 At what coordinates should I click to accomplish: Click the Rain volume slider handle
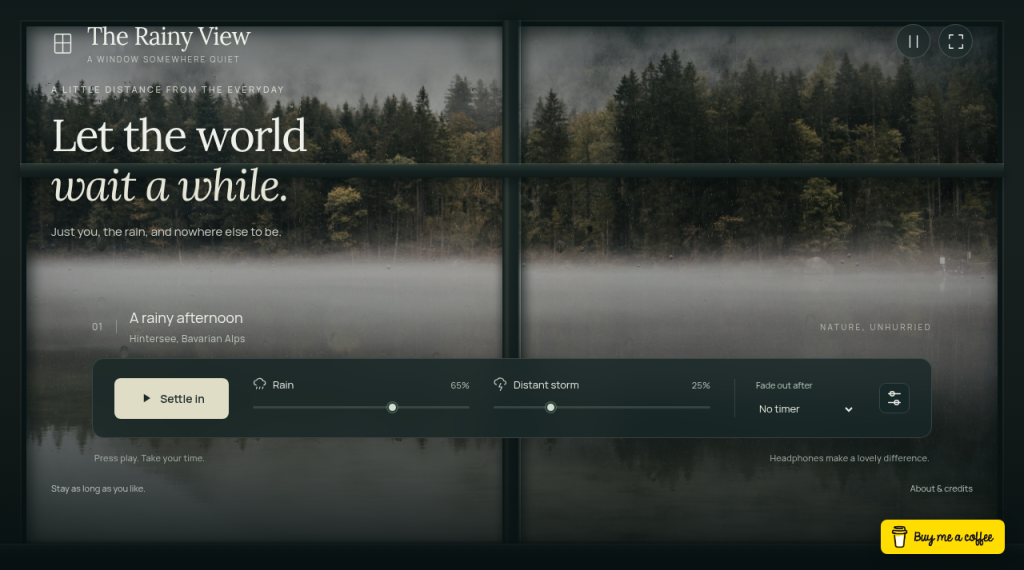(392, 407)
